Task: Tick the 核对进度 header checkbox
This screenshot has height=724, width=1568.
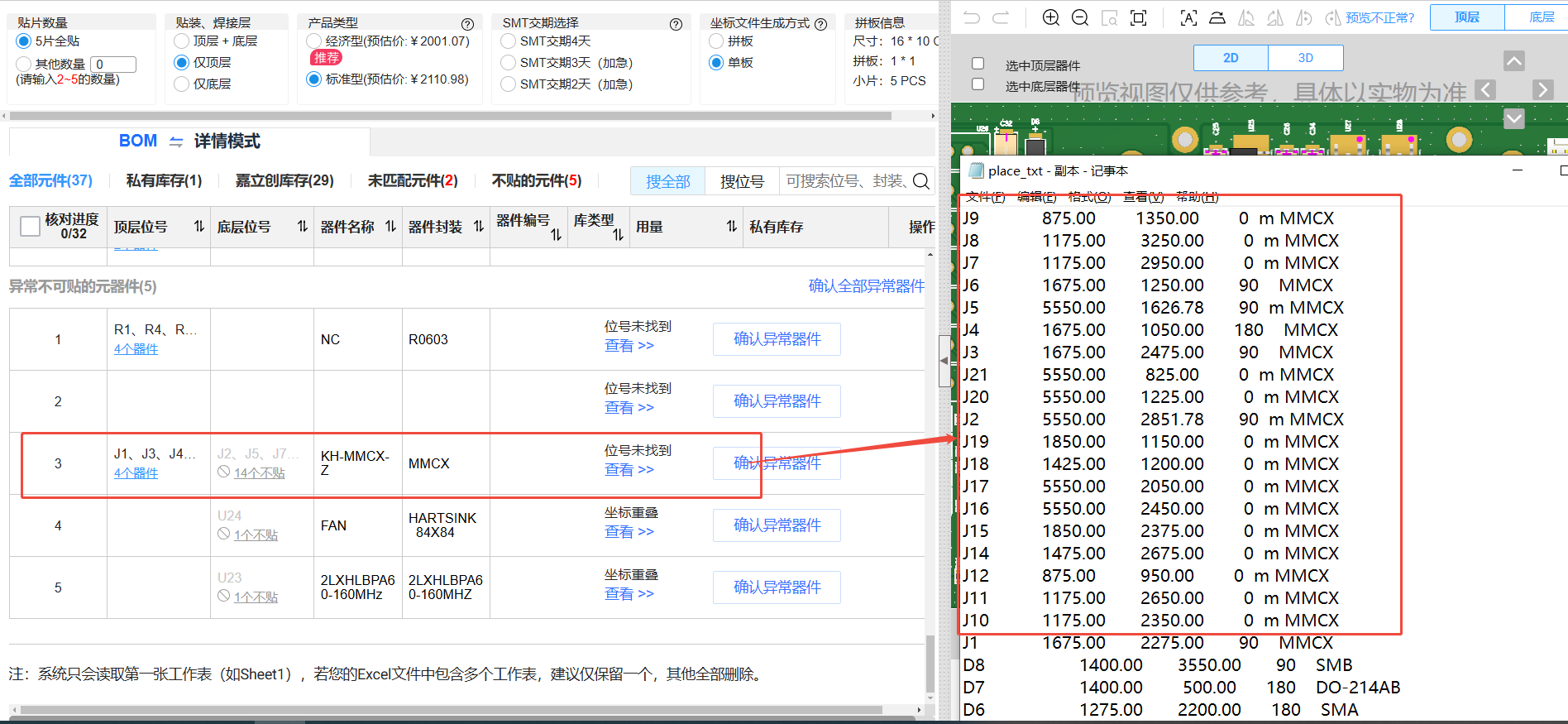Action: (30, 226)
